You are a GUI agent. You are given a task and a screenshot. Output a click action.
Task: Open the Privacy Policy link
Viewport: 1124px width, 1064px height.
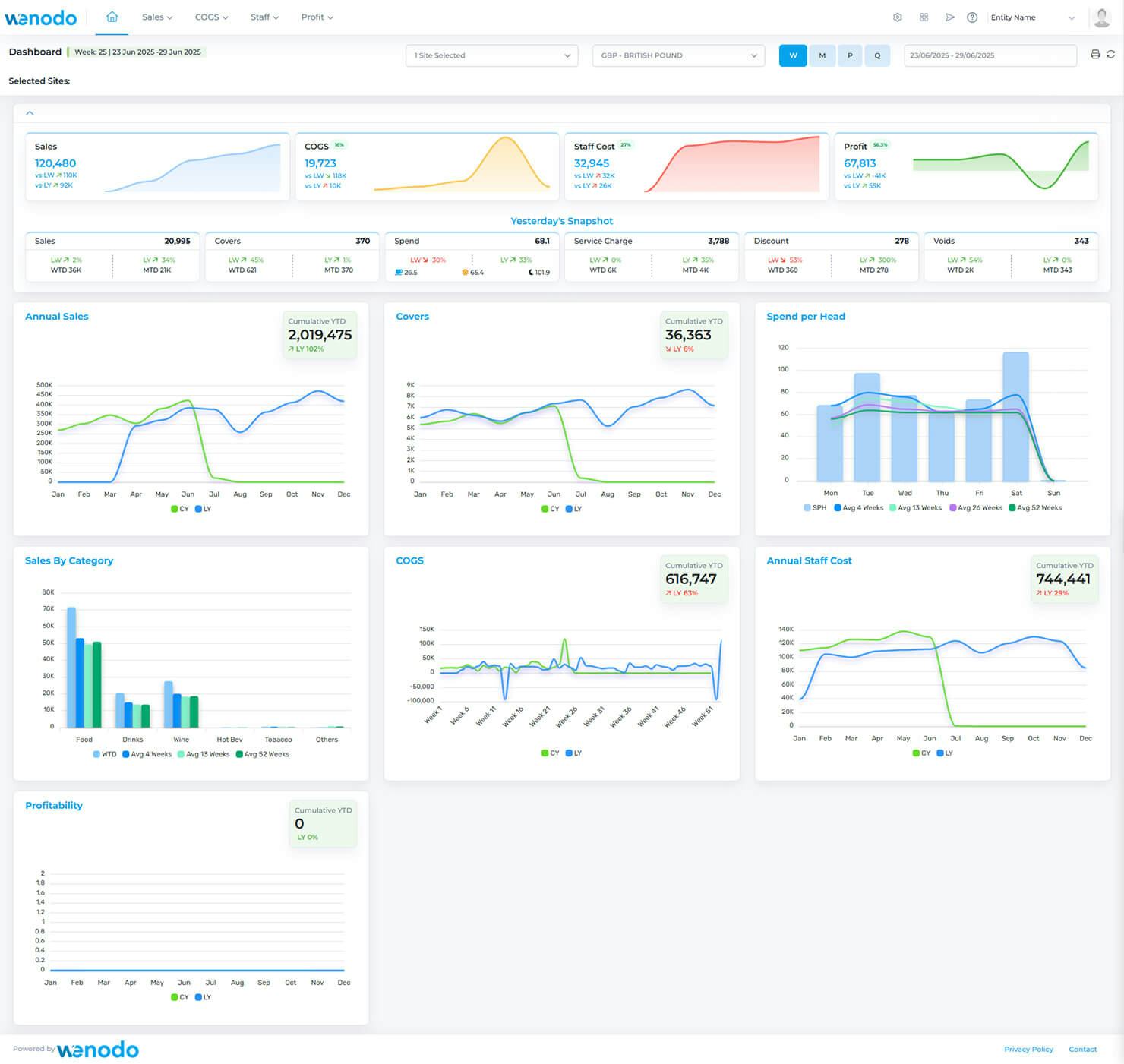[x=1028, y=1049]
